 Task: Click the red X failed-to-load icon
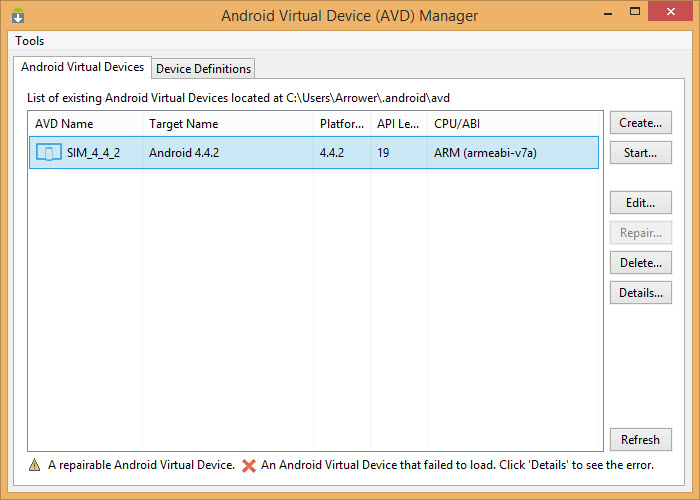(249, 466)
